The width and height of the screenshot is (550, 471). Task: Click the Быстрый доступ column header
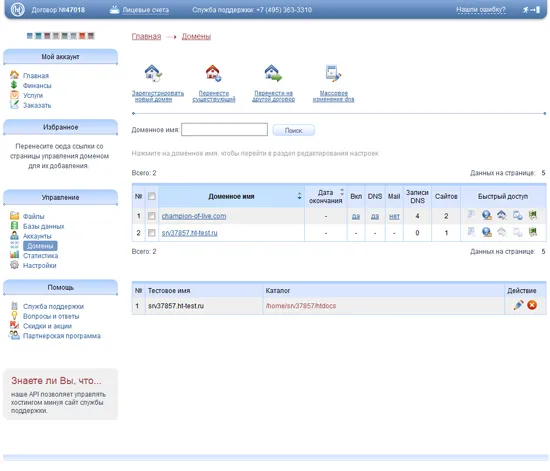pyautogui.click(x=503, y=196)
